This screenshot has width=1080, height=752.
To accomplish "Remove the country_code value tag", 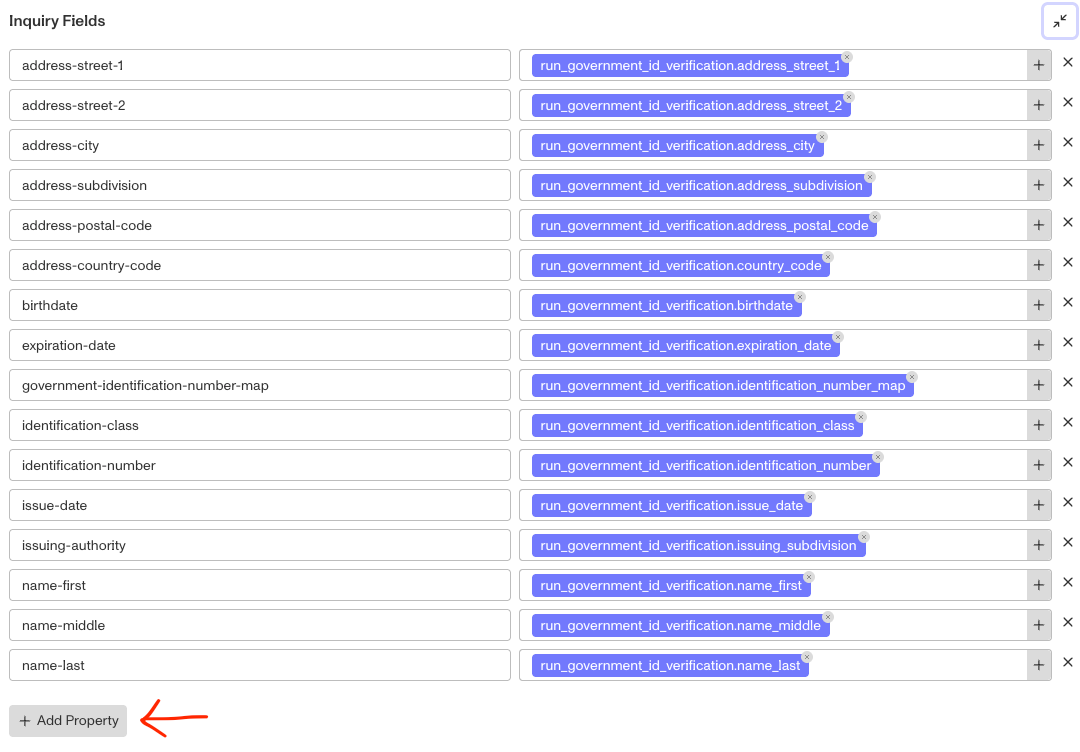I will click(828, 257).
